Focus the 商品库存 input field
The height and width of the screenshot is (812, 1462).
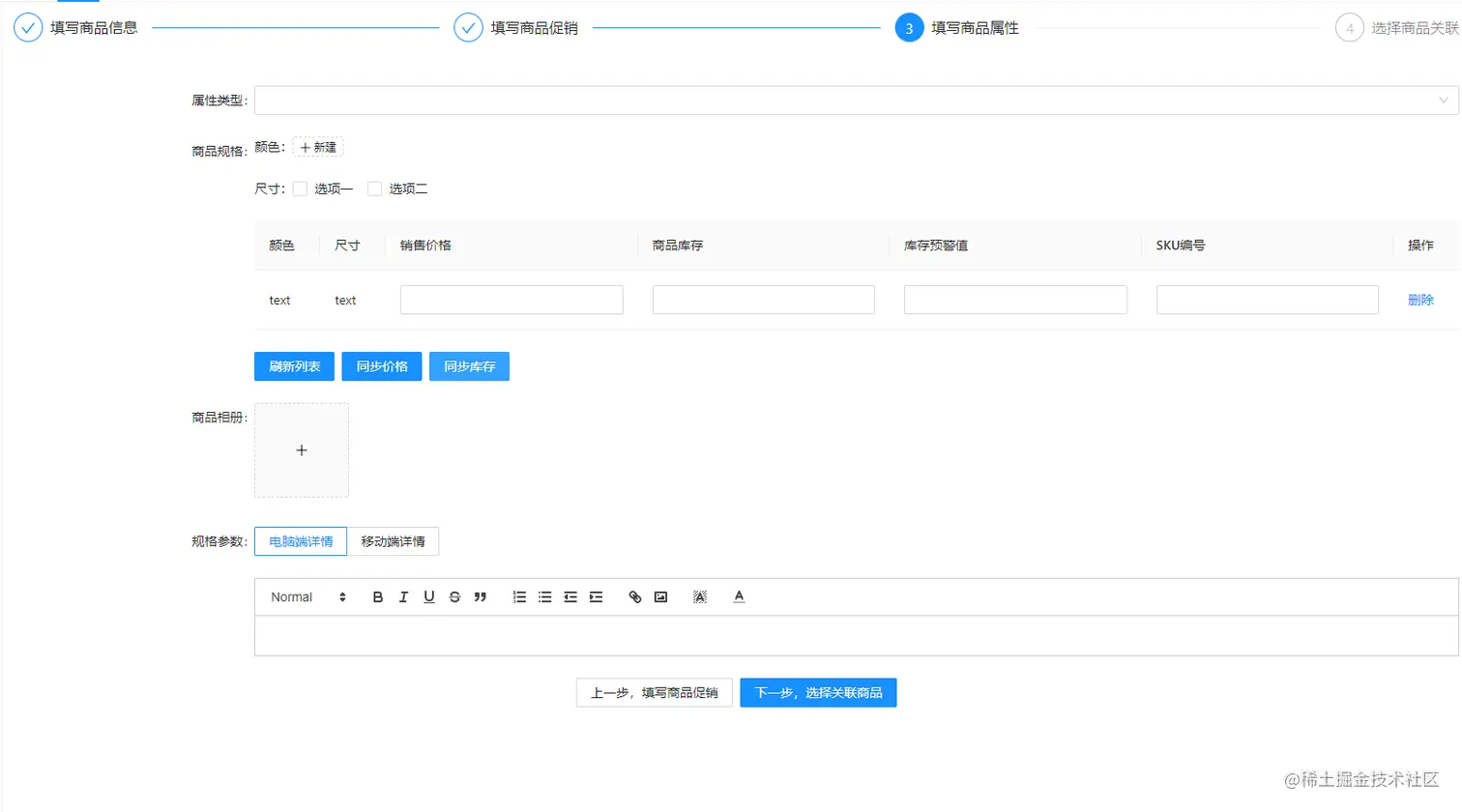(764, 300)
